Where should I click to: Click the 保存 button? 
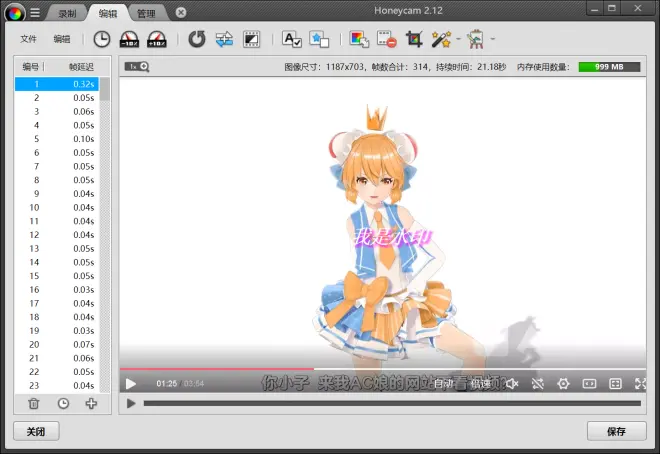pos(617,431)
